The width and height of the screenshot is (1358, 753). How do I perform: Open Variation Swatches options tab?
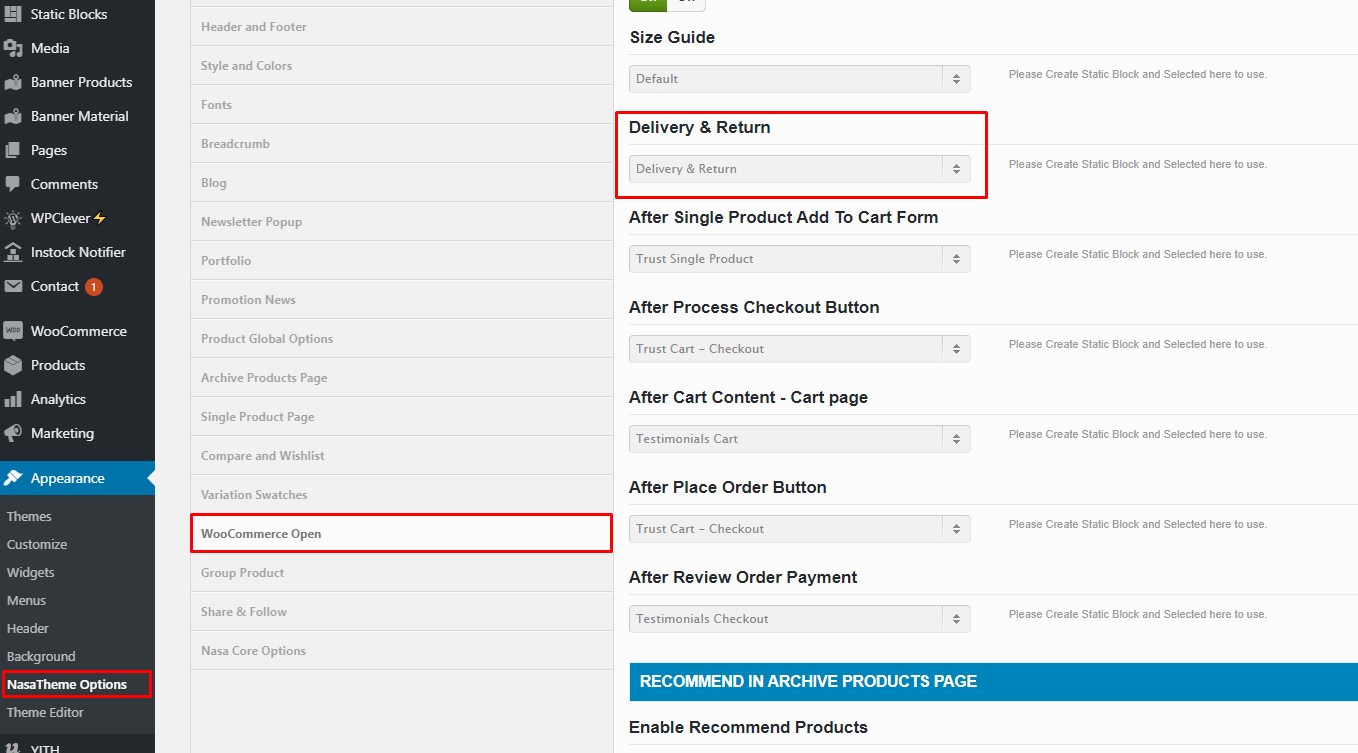point(402,495)
